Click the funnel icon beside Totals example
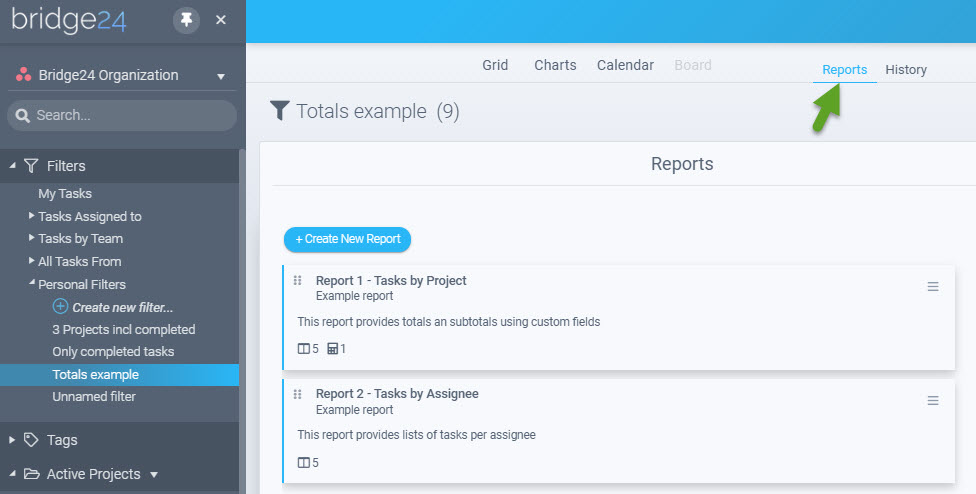The image size is (976, 494). pos(279,111)
